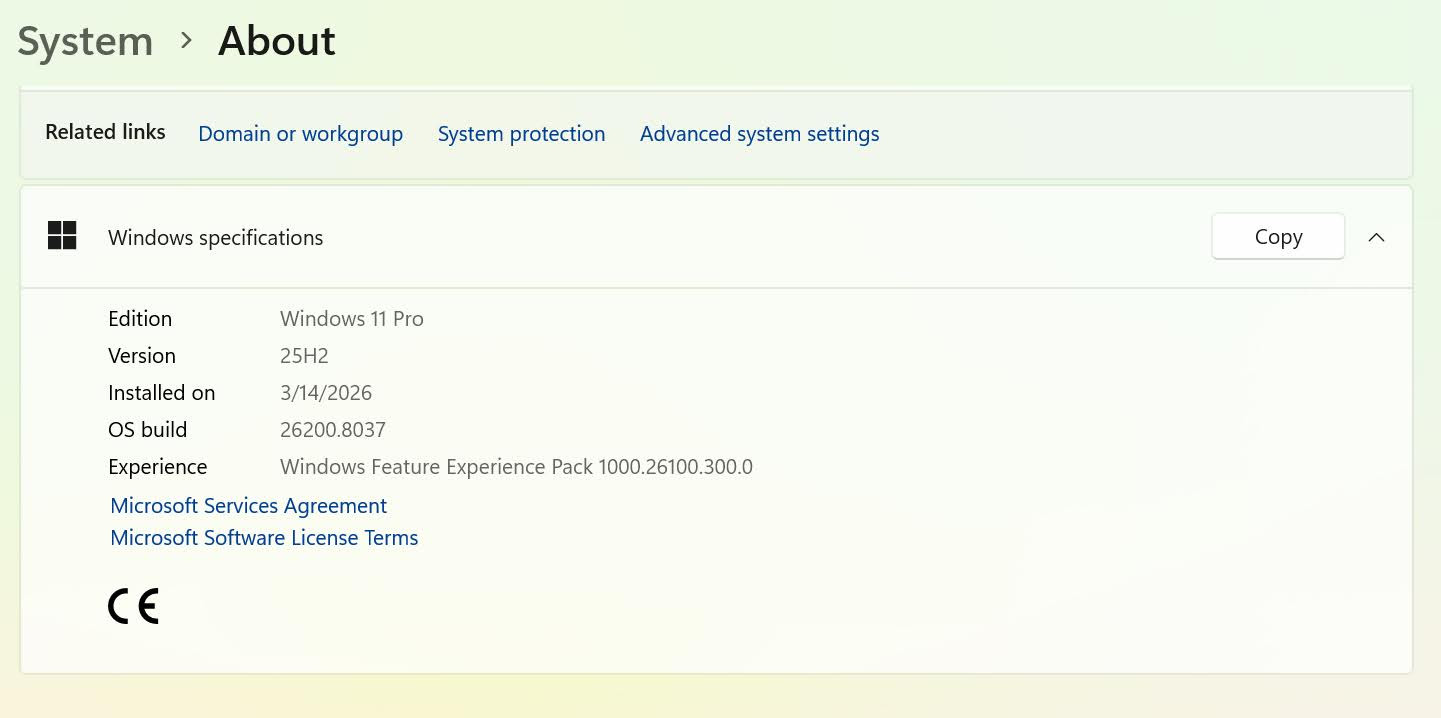Click the 3/14/2026 install date
1441x718 pixels.
pyautogui.click(x=325, y=393)
